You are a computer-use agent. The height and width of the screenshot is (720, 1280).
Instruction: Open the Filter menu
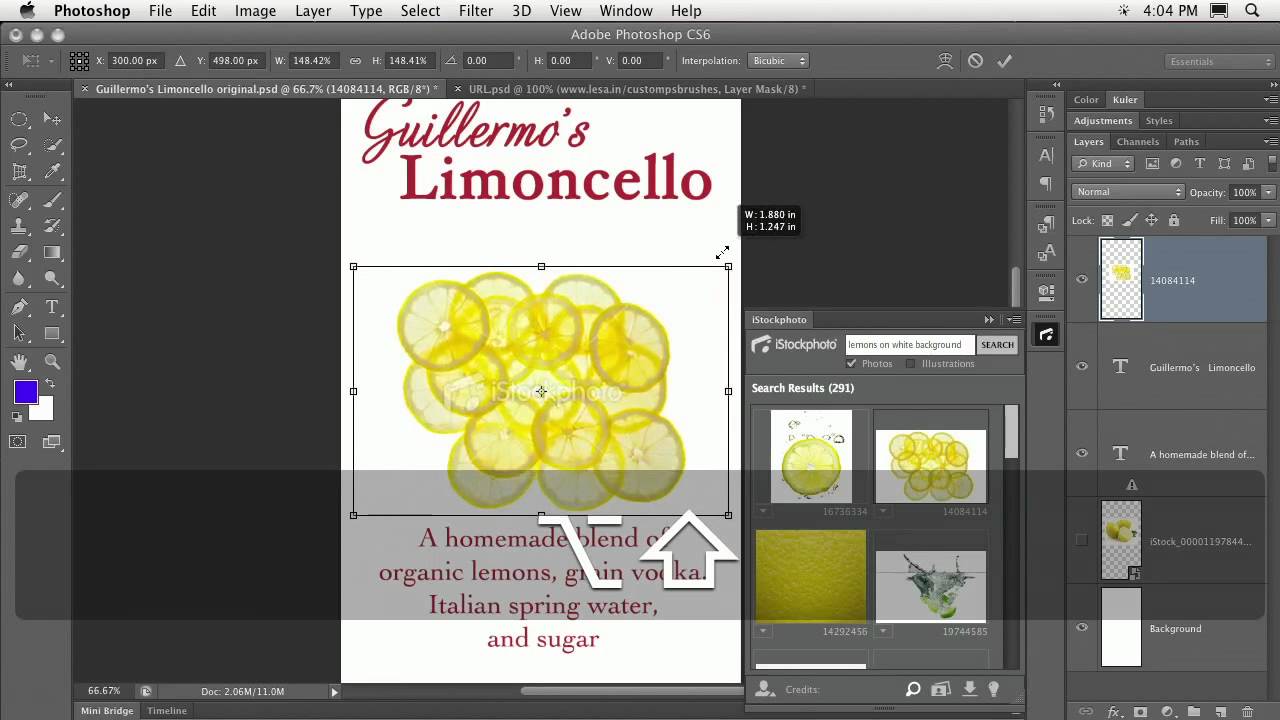pos(476,11)
